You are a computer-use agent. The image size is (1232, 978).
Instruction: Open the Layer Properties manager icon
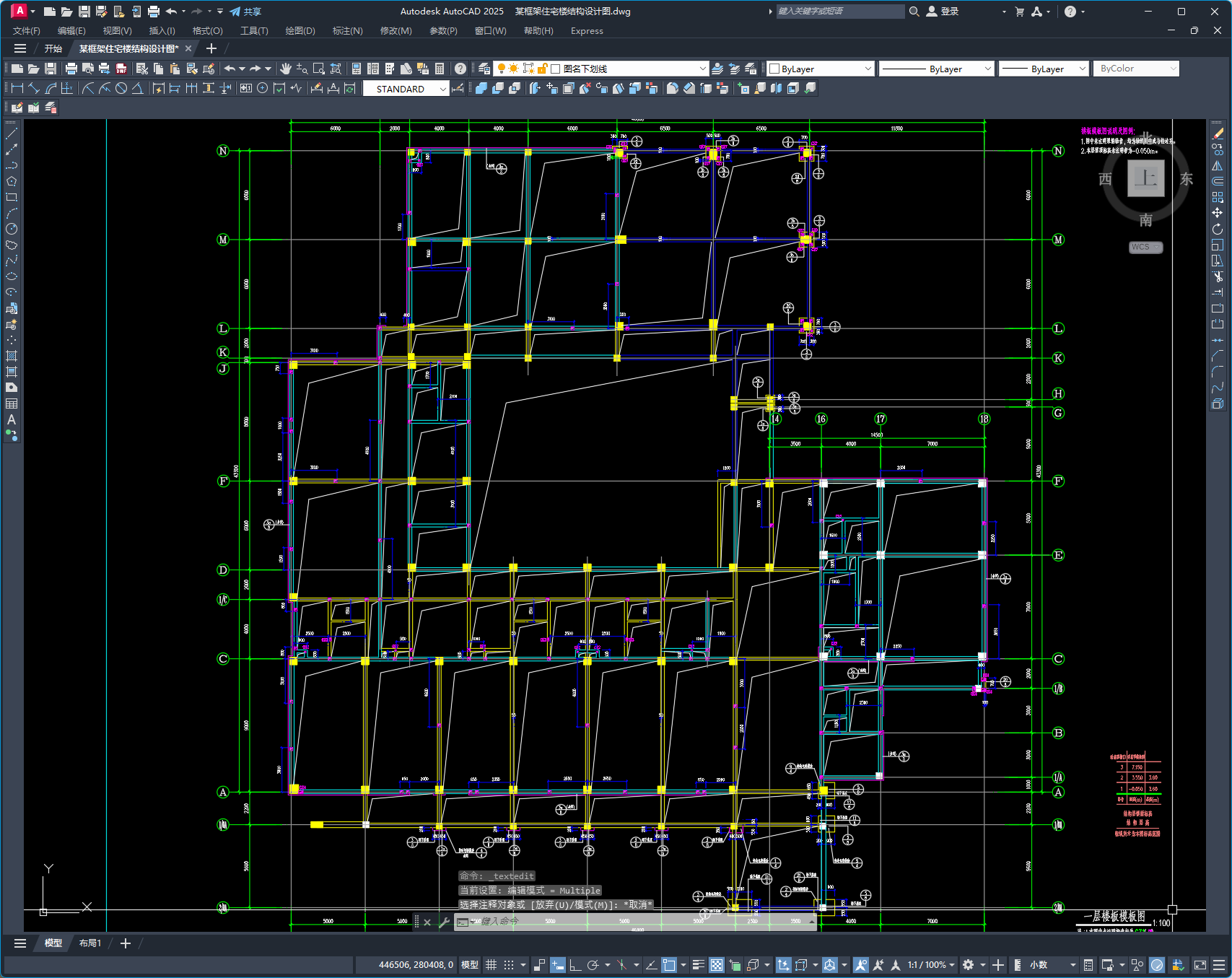pos(484,69)
